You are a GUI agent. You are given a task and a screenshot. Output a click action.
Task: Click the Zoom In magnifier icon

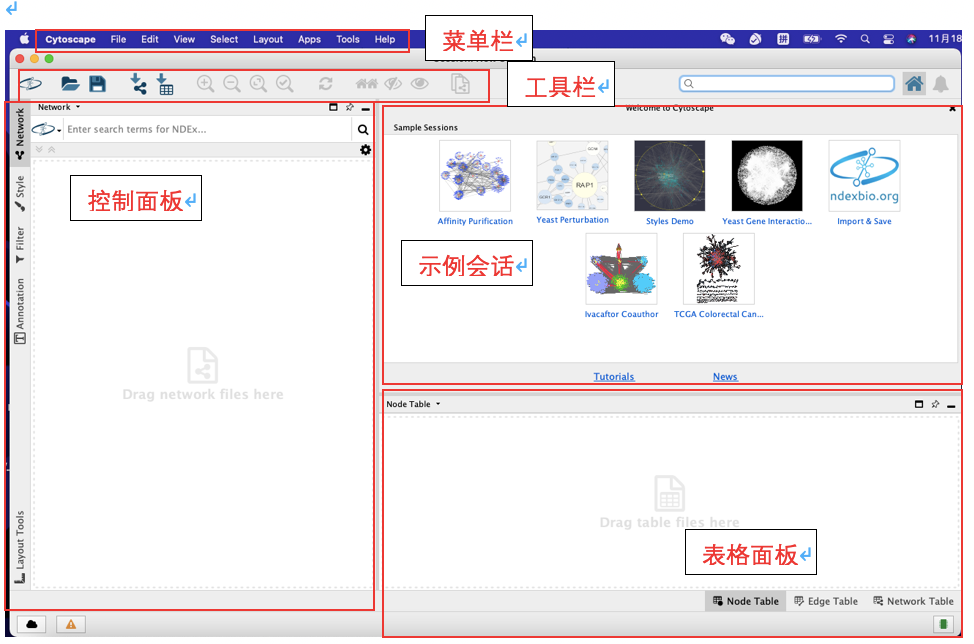206,84
